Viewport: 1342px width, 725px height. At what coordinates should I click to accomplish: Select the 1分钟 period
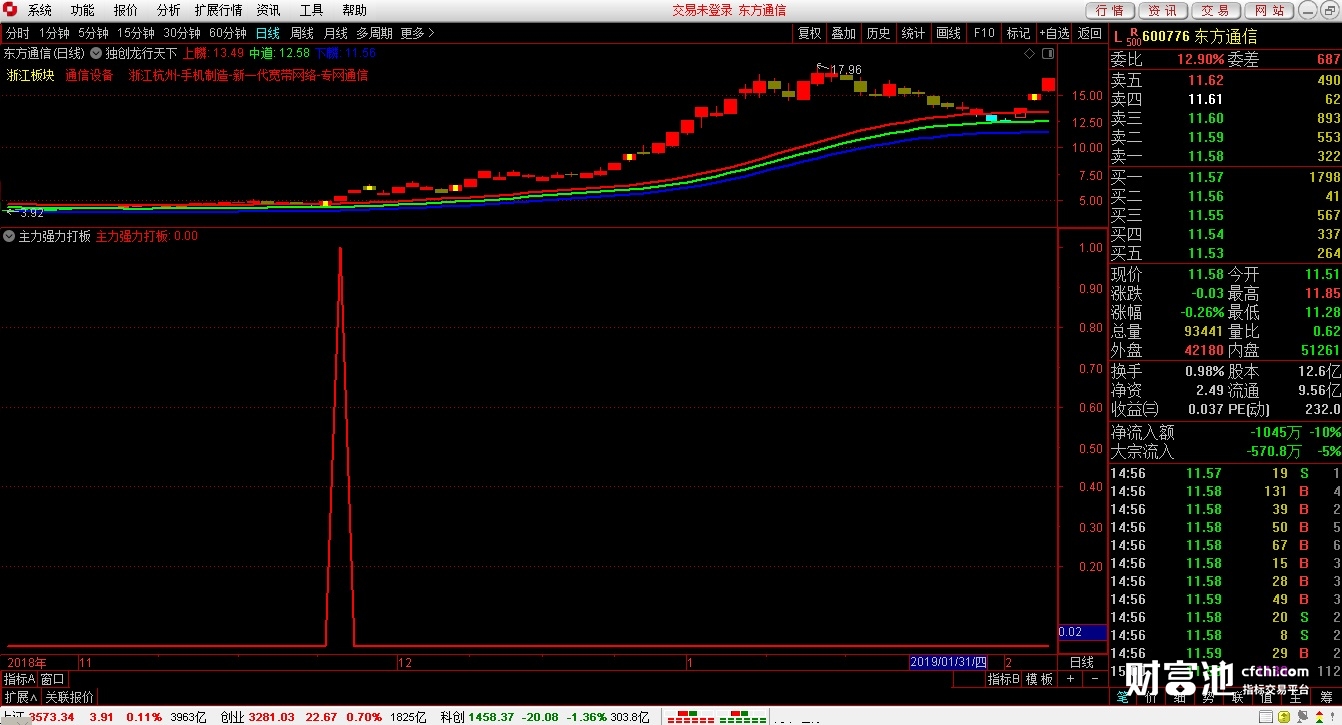[54, 33]
